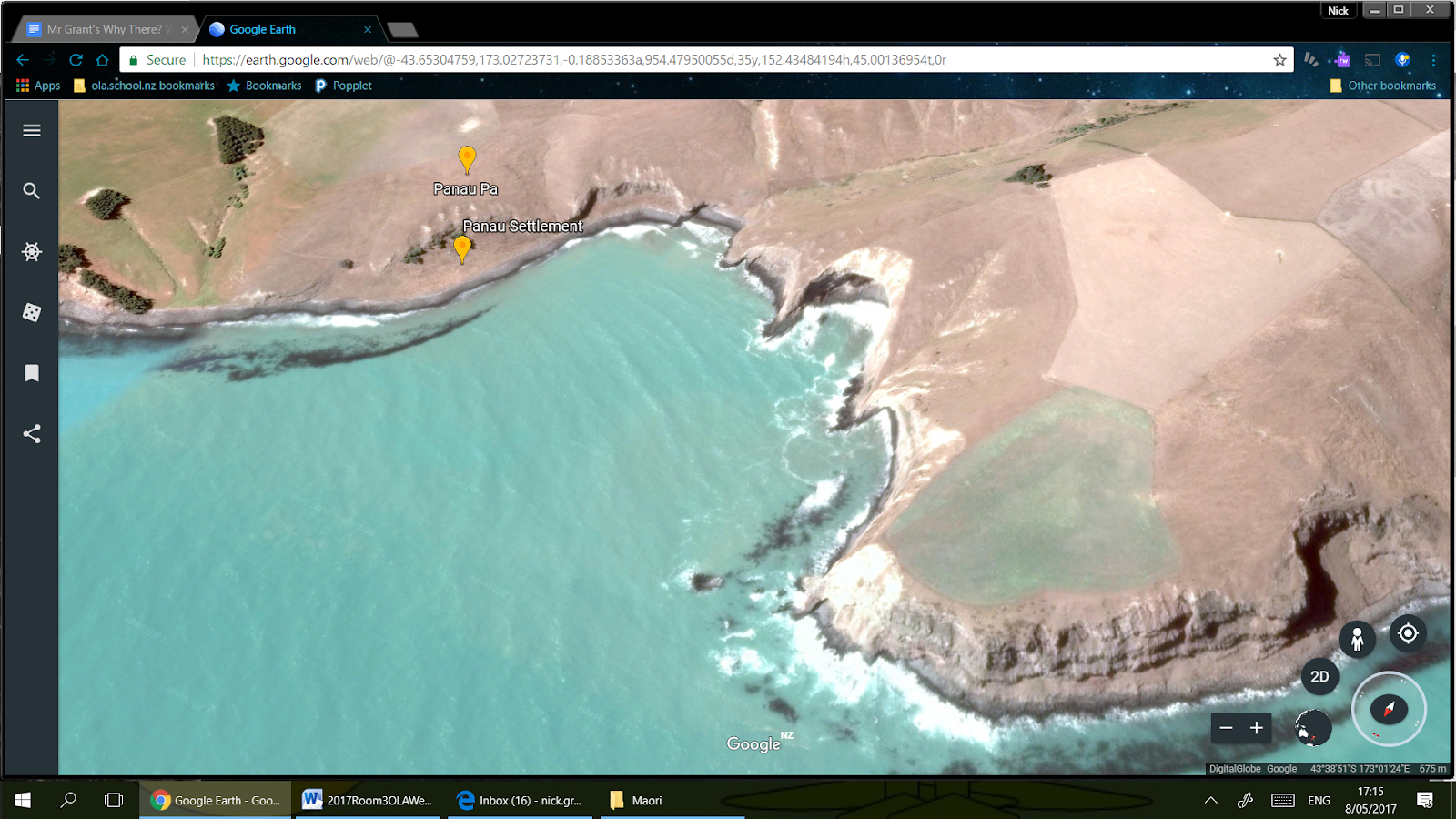The image size is (1456, 819).
Task: Open a new browser tab
Action: [x=402, y=30]
